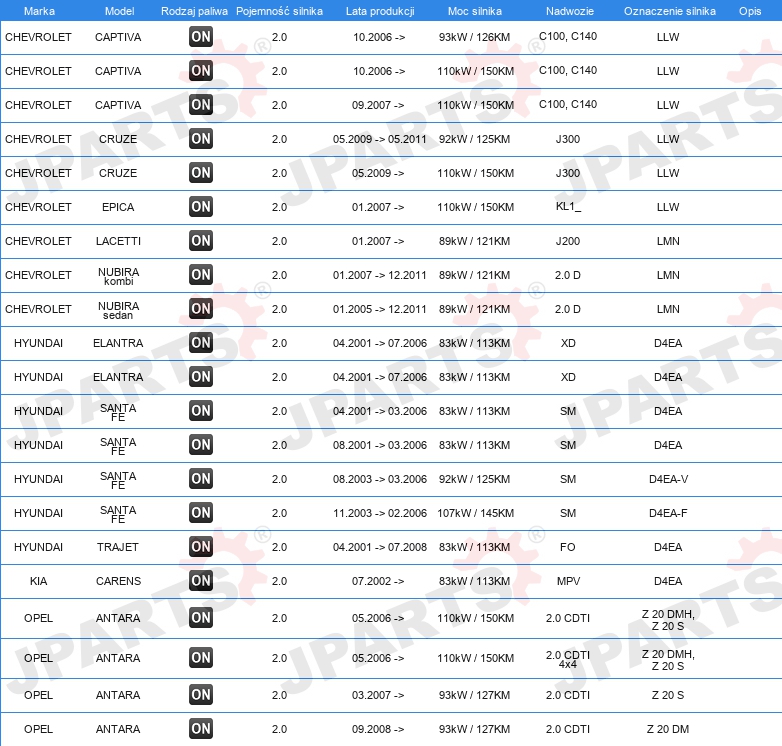The width and height of the screenshot is (782, 746).
Task: Click the LLW engine code in Epica row
Action: (x=668, y=207)
